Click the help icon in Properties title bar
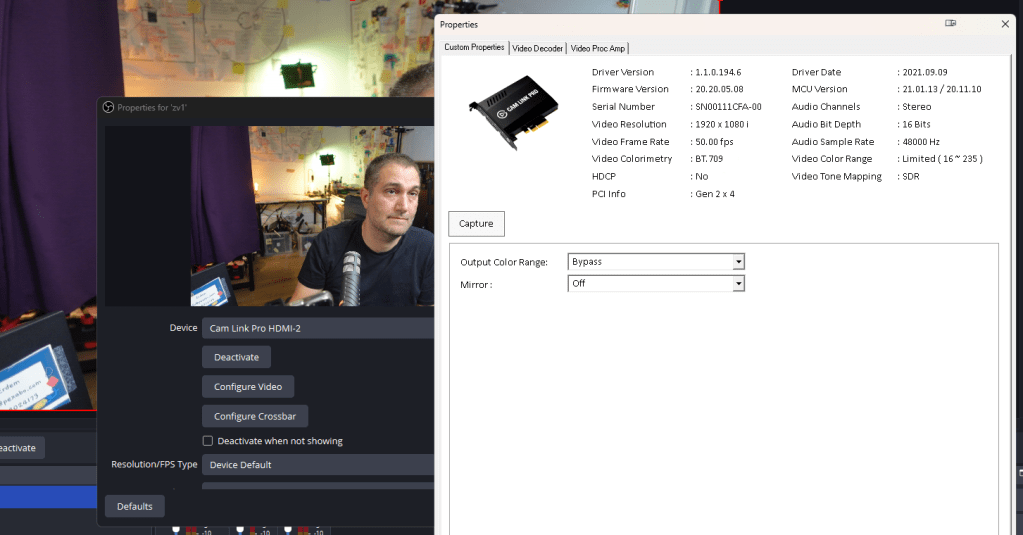 pos(951,23)
